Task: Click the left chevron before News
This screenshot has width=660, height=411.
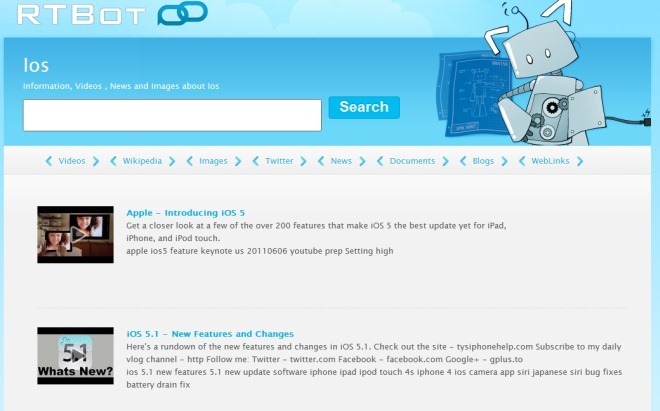Action: [x=321, y=161]
